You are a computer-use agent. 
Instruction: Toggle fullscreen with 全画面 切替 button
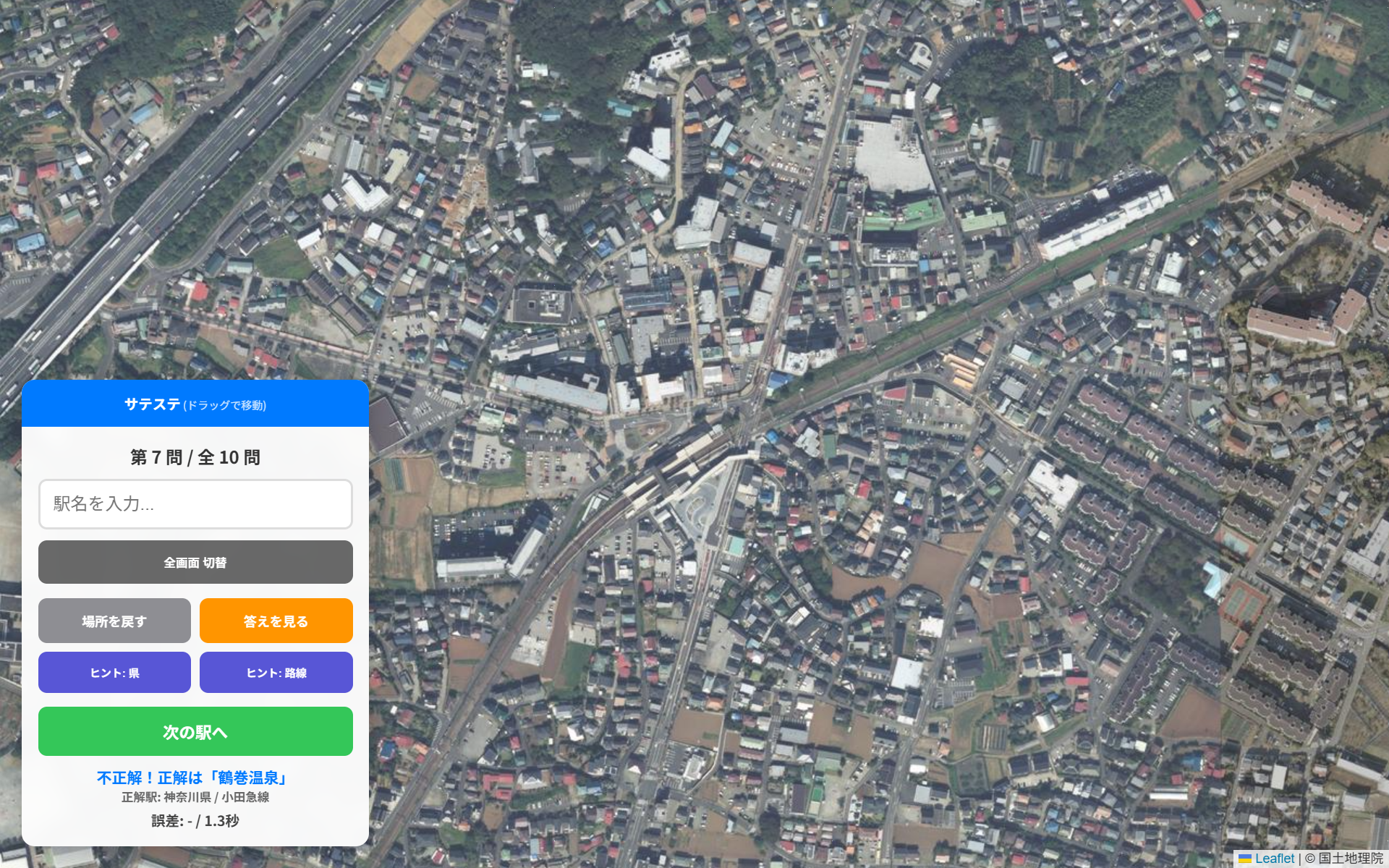[195, 562]
